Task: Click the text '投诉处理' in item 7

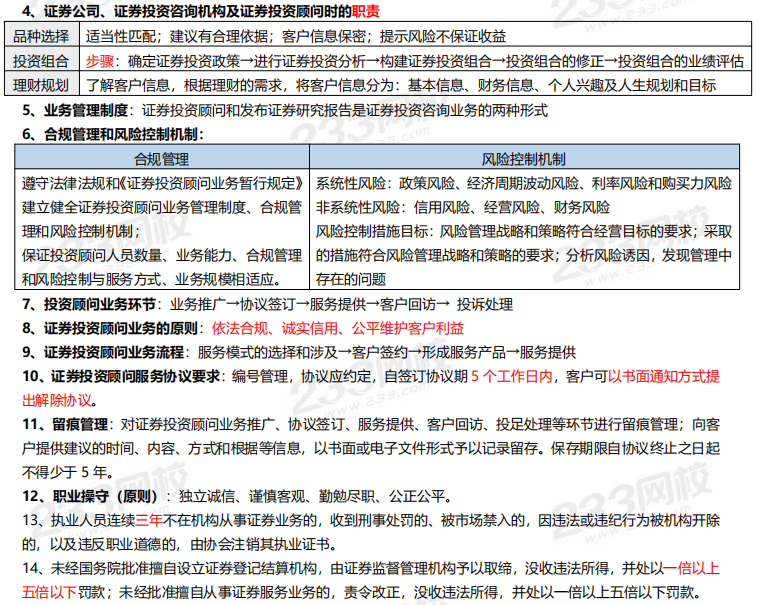Action: pyautogui.click(x=485, y=304)
